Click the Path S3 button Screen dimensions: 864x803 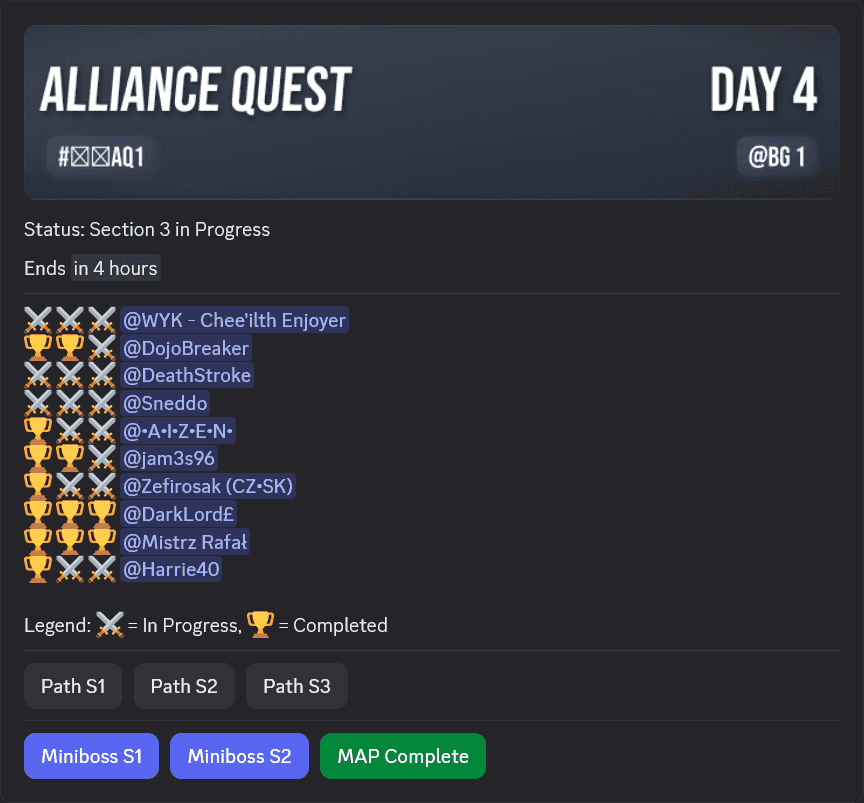(296, 686)
